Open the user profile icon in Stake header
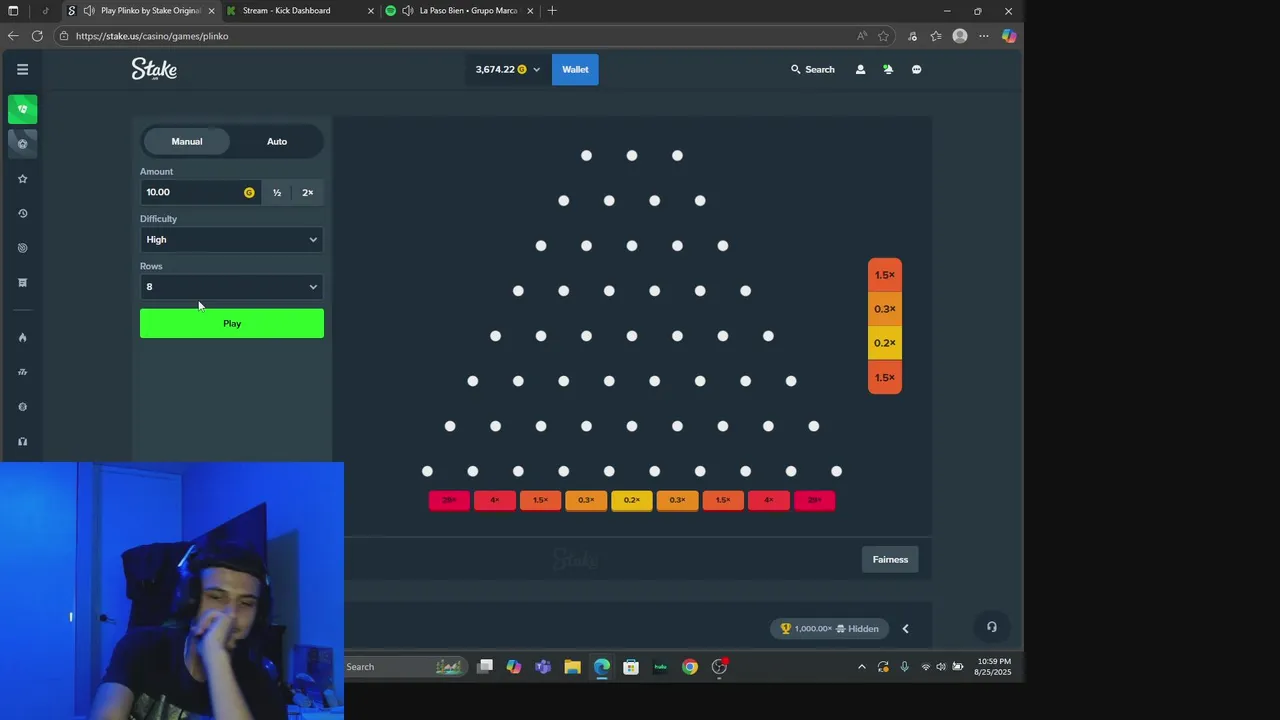 coord(860,69)
